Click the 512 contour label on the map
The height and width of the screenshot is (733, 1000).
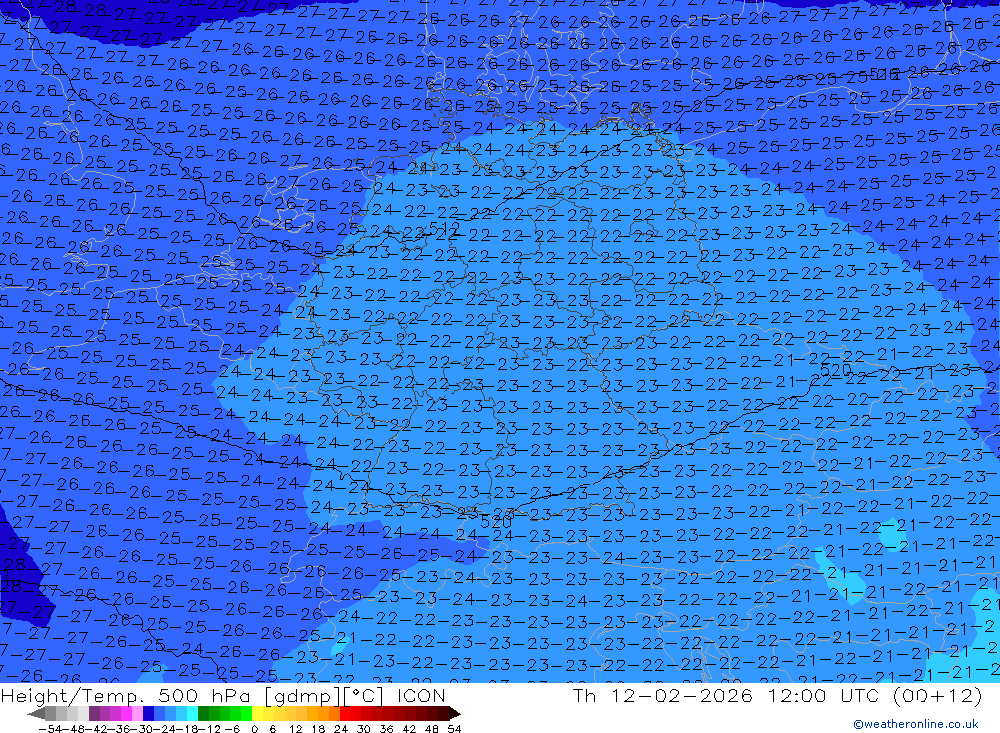pos(443,230)
